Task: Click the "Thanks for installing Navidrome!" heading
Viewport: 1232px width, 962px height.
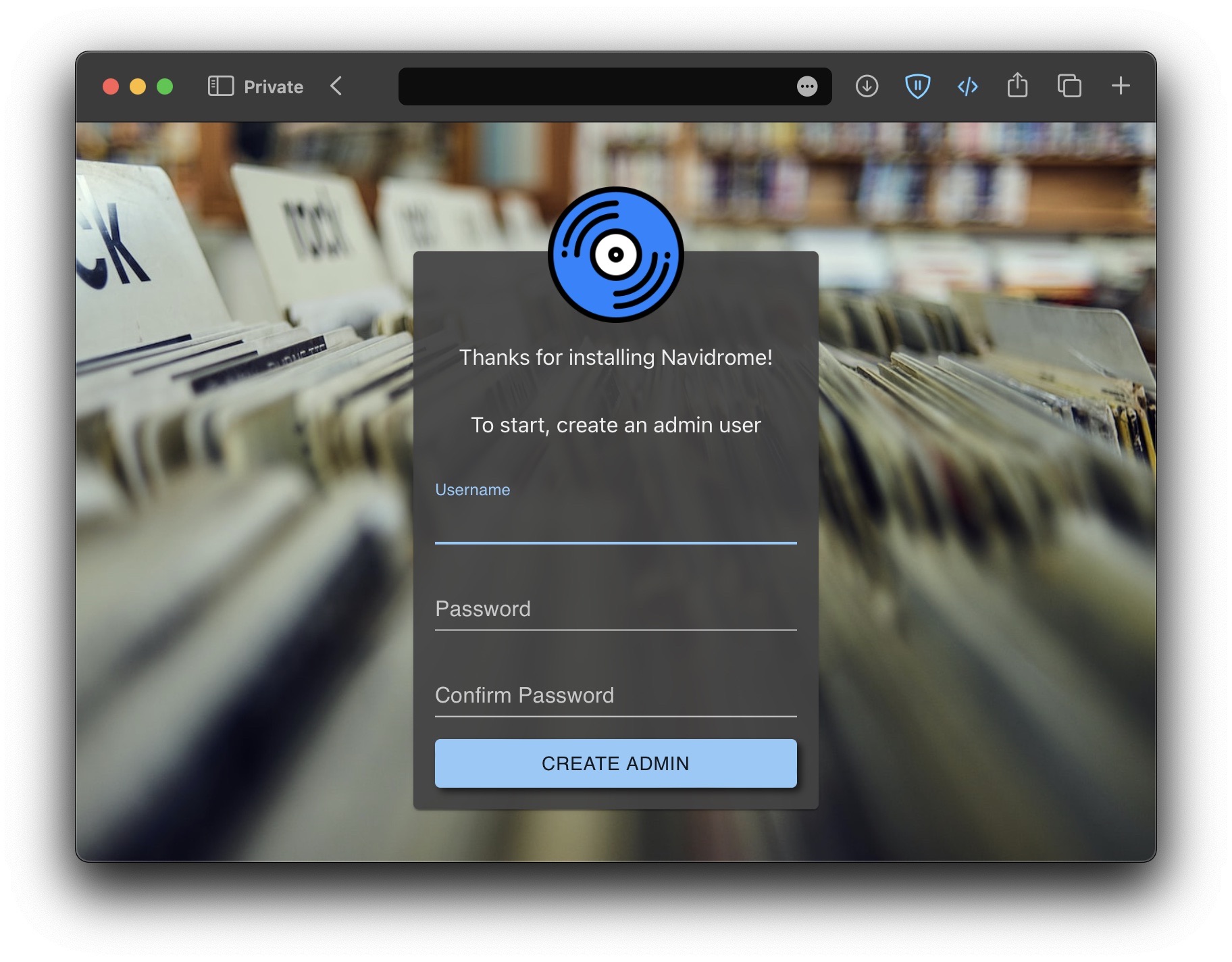Action: click(615, 357)
